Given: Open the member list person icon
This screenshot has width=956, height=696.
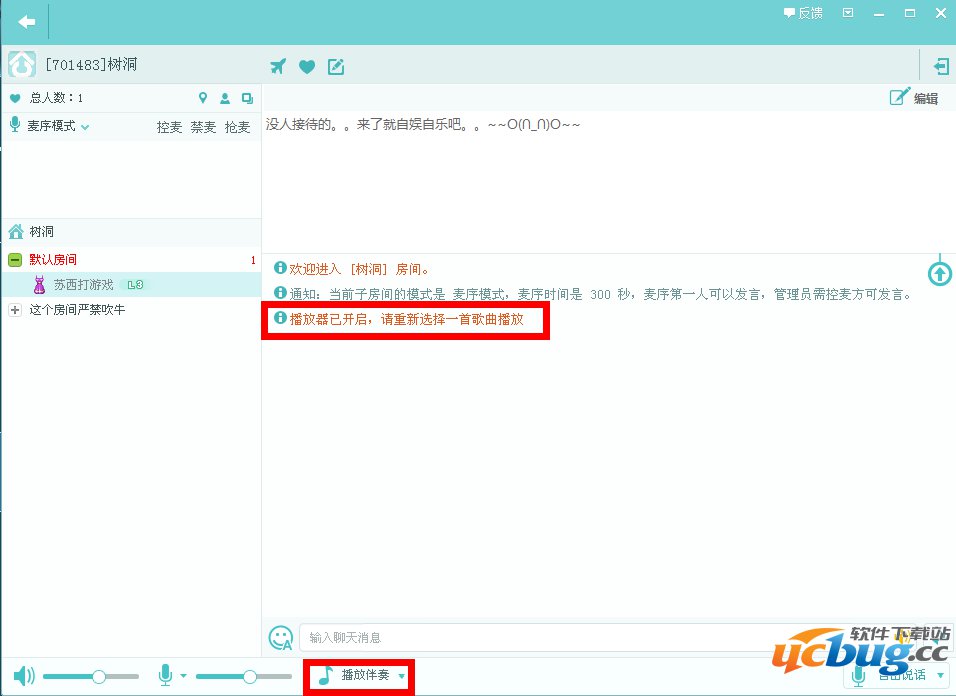Looking at the screenshot, I should click(x=224, y=98).
